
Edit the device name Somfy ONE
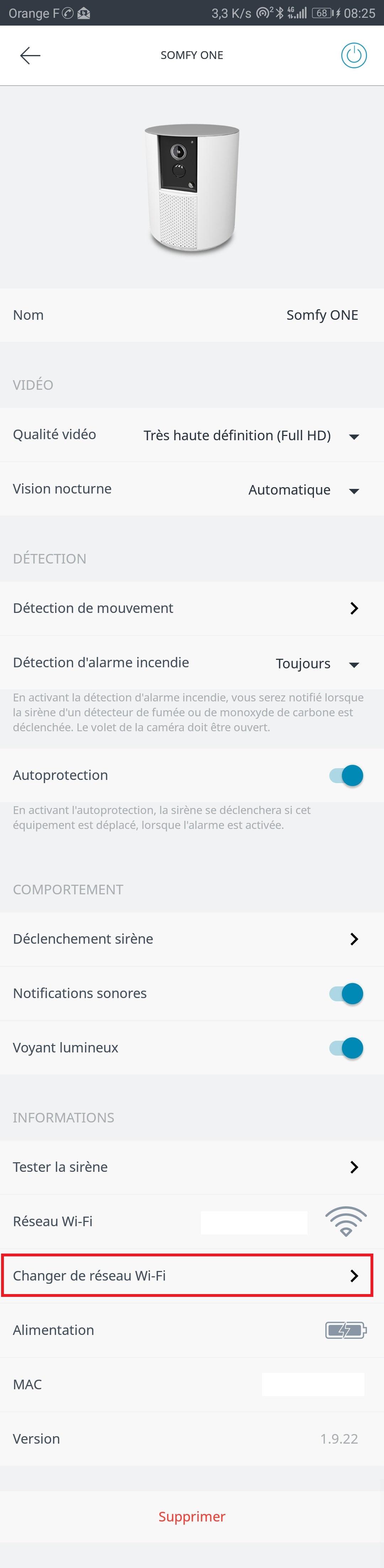click(x=322, y=315)
